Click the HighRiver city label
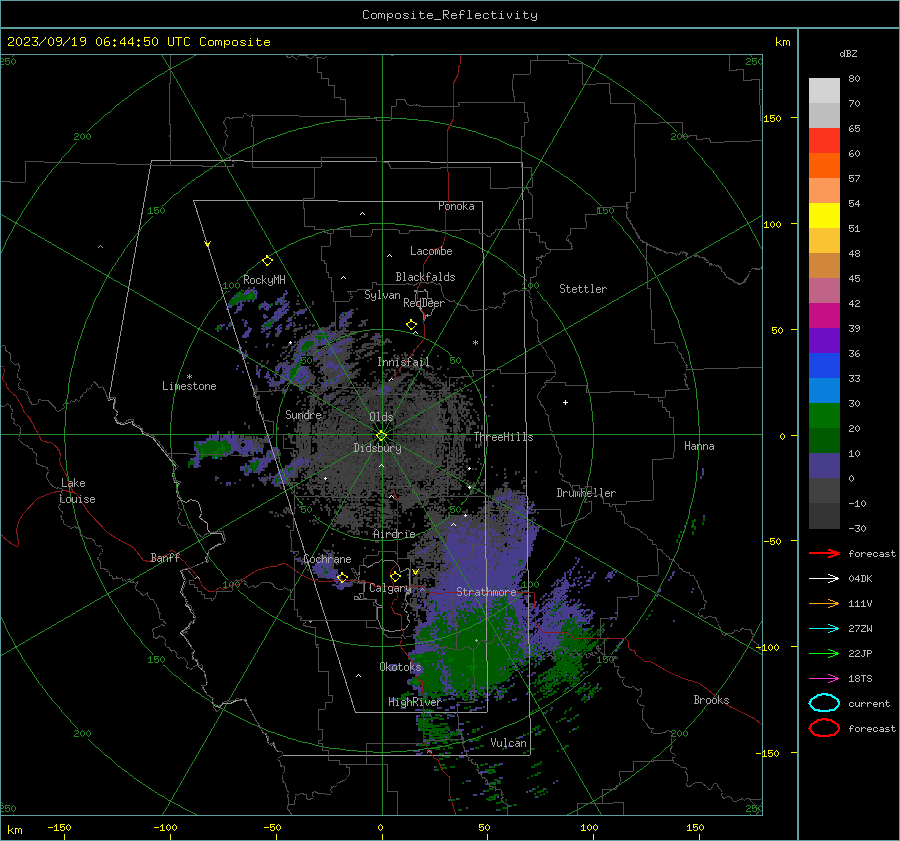900x841 pixels. (414, 702)
